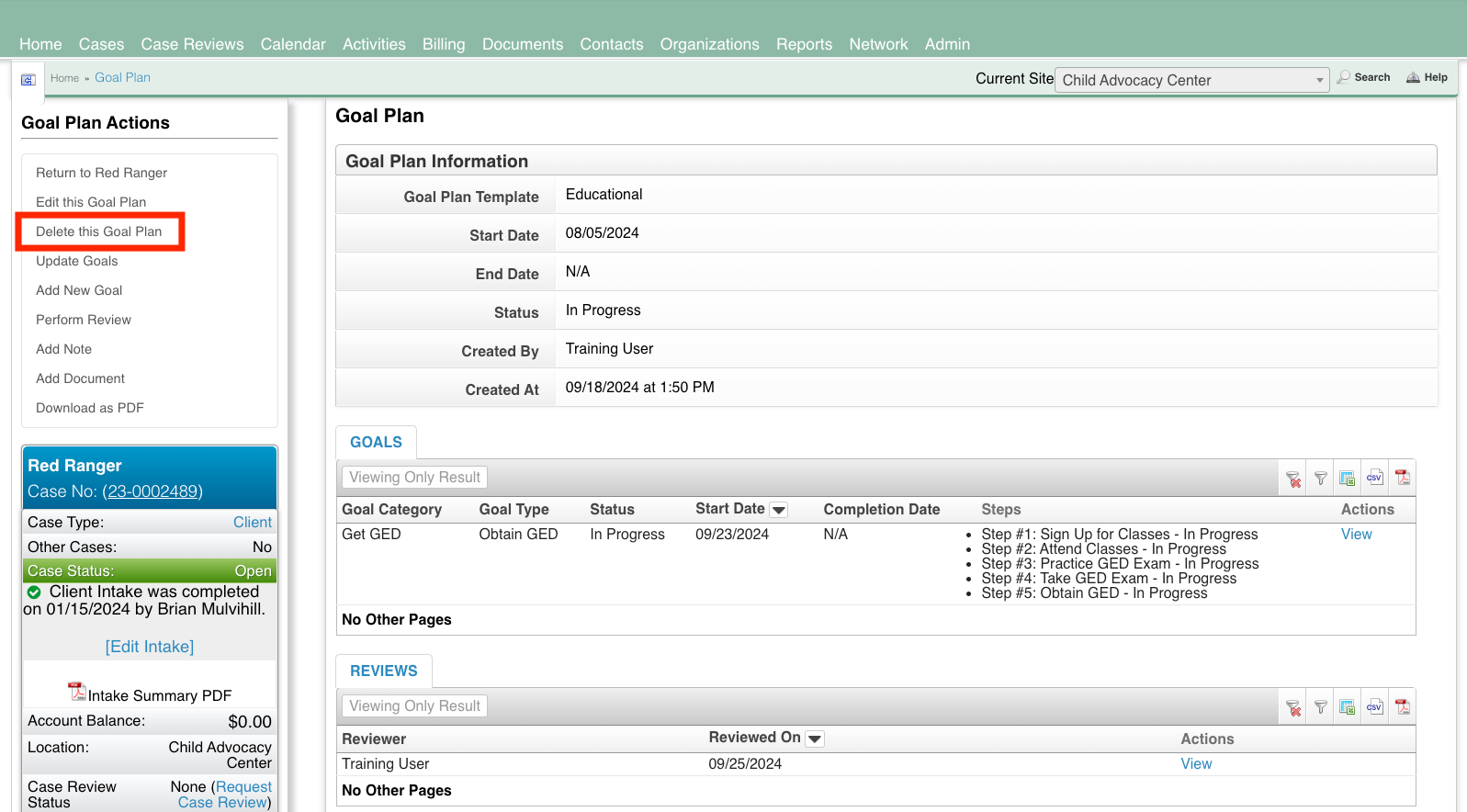
Task: Open the Contacts menu
Action: point(612,44)
